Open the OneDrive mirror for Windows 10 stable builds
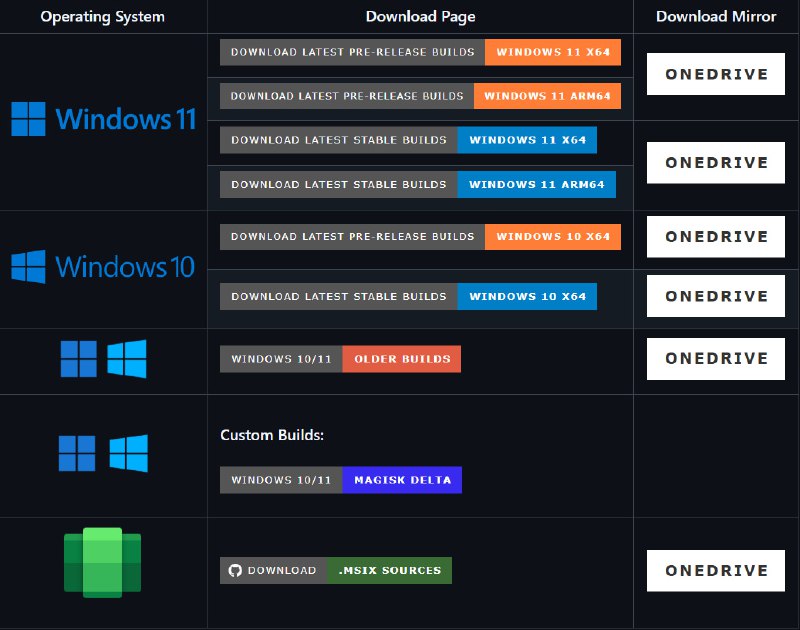This screenshot has width=800, height=630. coord(715,295)
